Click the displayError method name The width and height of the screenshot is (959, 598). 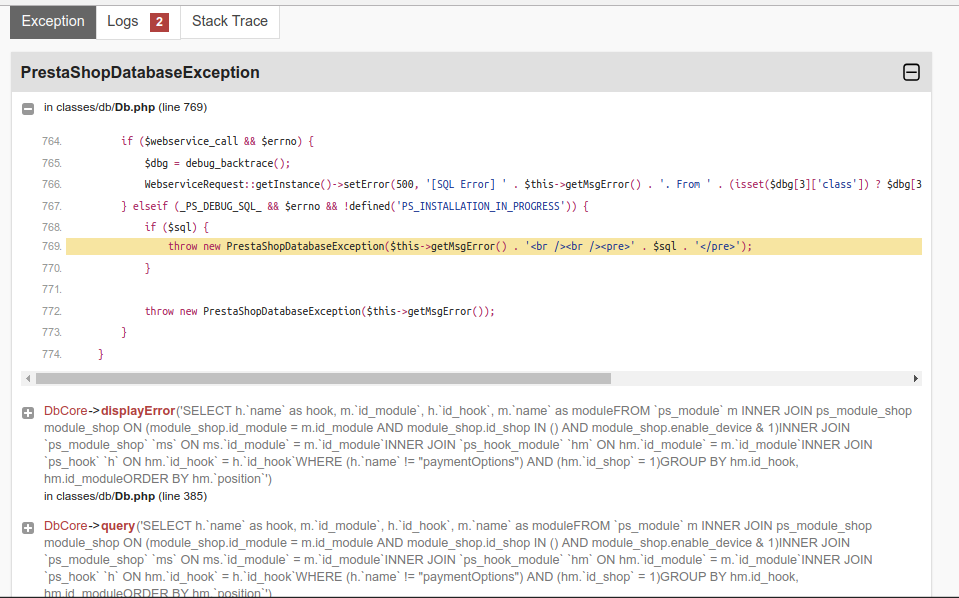click(138, 411)
